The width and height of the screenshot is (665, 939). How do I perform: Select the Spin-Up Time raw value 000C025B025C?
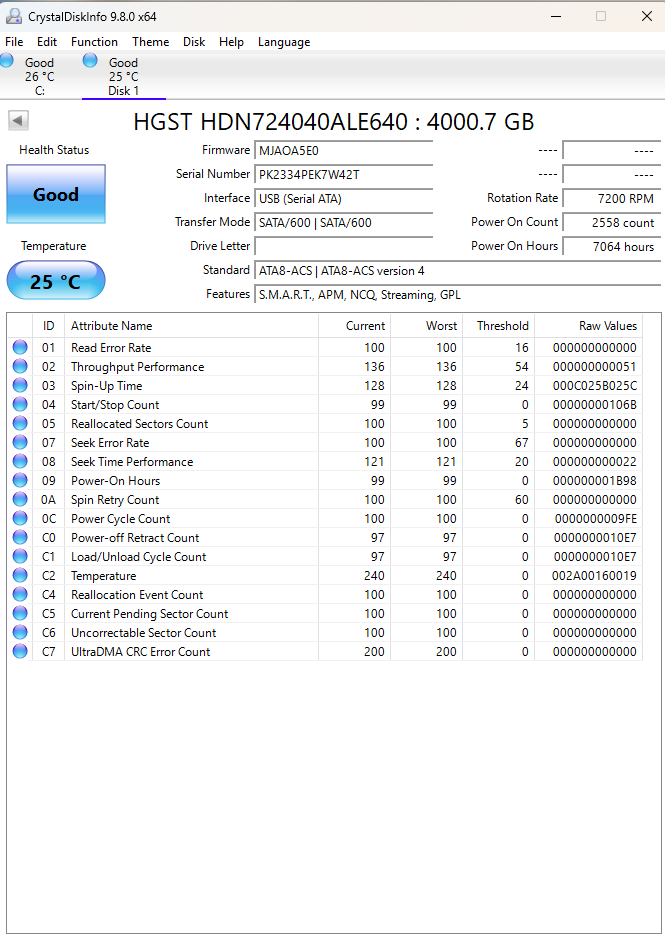click(x=594, y=386)
